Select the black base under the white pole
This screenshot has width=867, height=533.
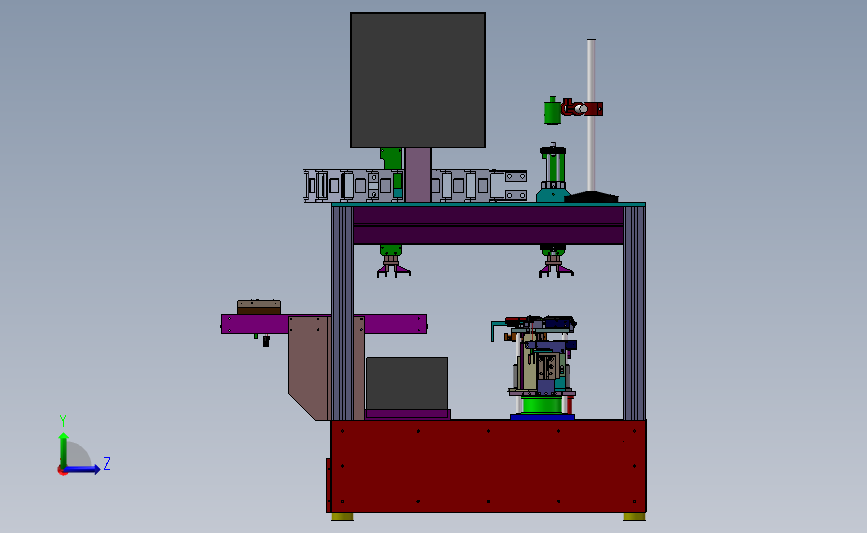592,196
